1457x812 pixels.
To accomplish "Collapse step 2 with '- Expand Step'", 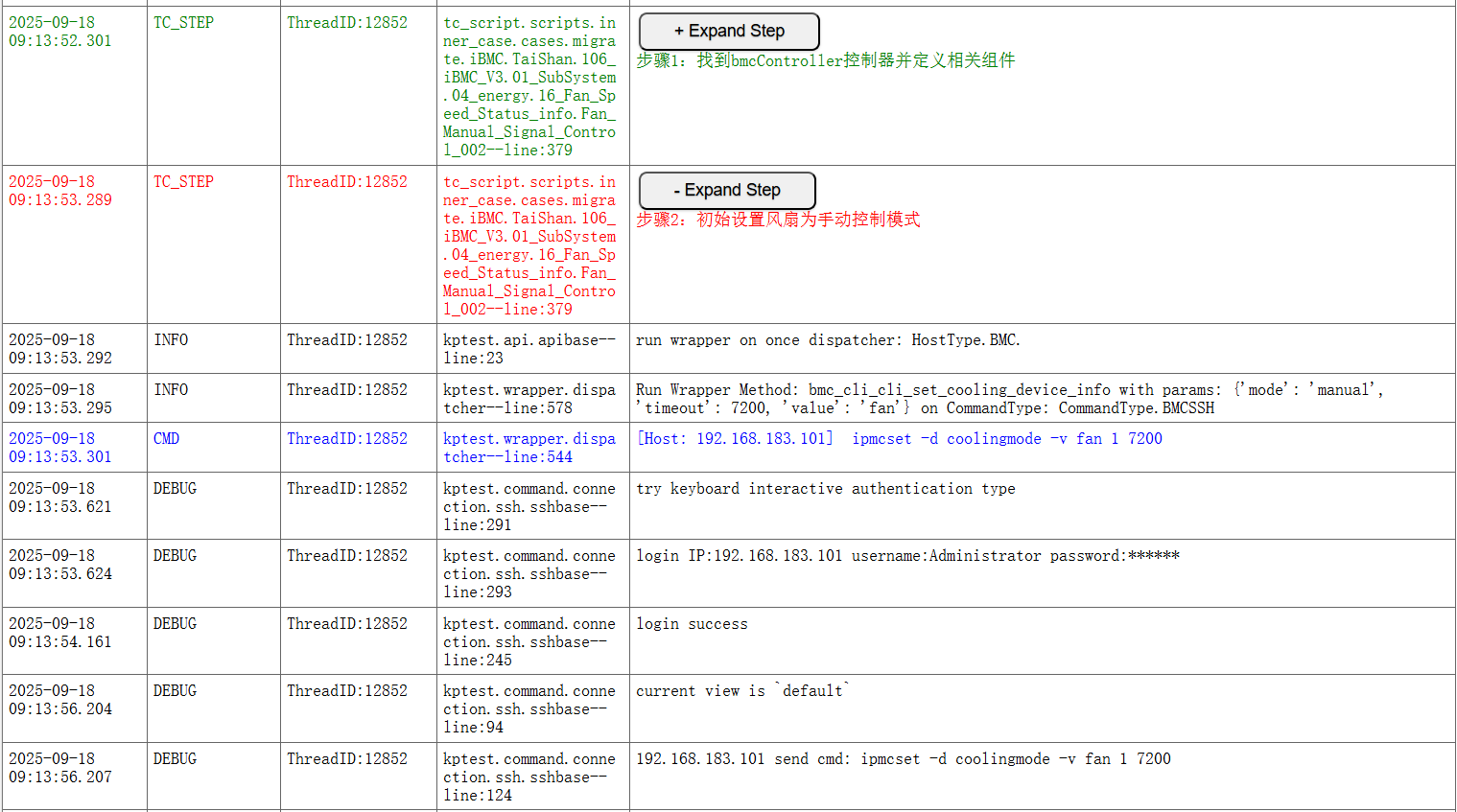I will tap(726, 191).
